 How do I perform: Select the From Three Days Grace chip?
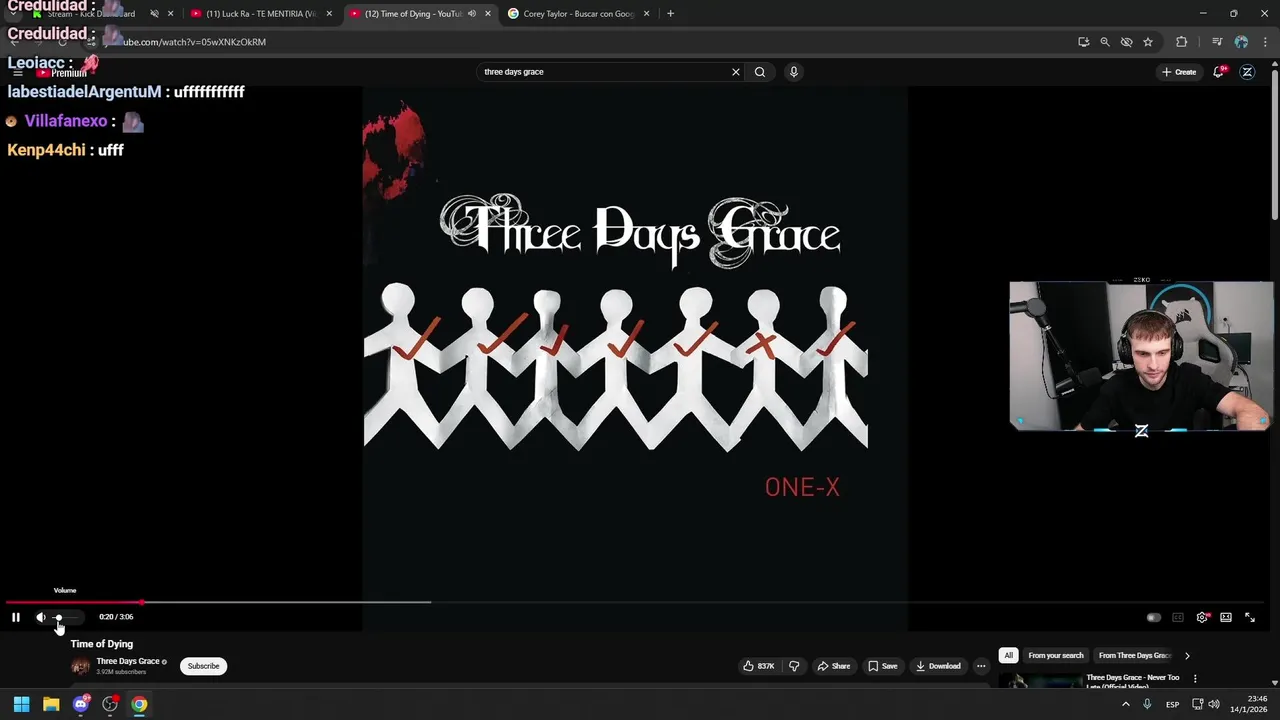(x=1134, y=656)
